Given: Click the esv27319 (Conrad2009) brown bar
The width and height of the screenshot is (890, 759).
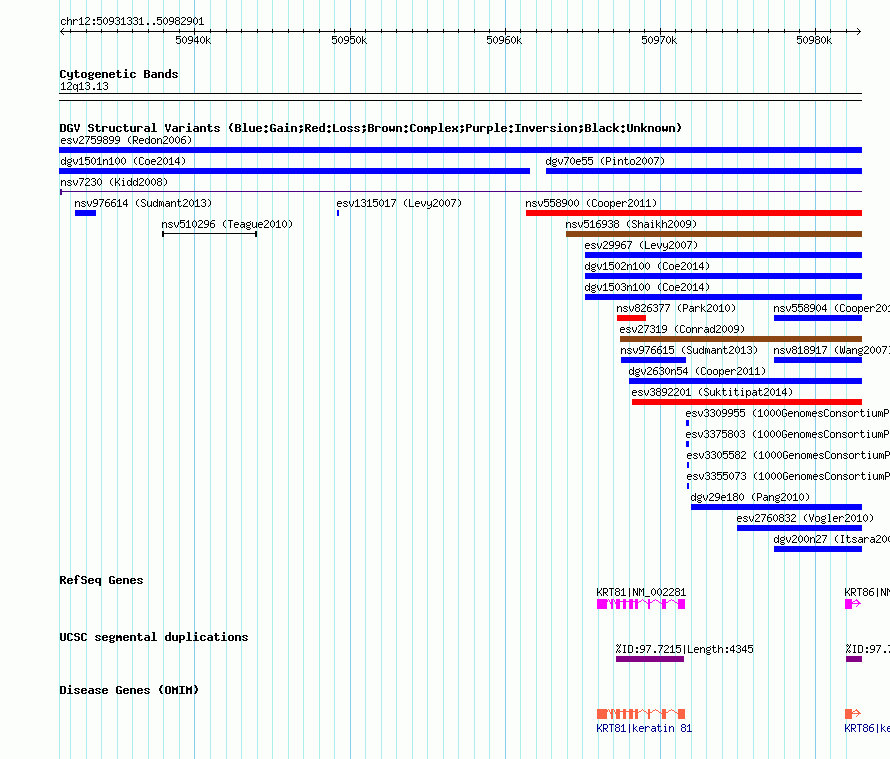Looking at the screenshot, I should tap(741, 339).
